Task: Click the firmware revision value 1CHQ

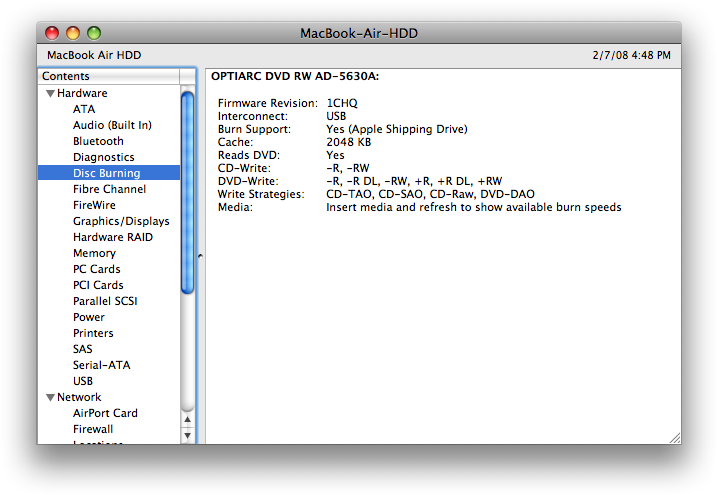Action: [342, 103]
